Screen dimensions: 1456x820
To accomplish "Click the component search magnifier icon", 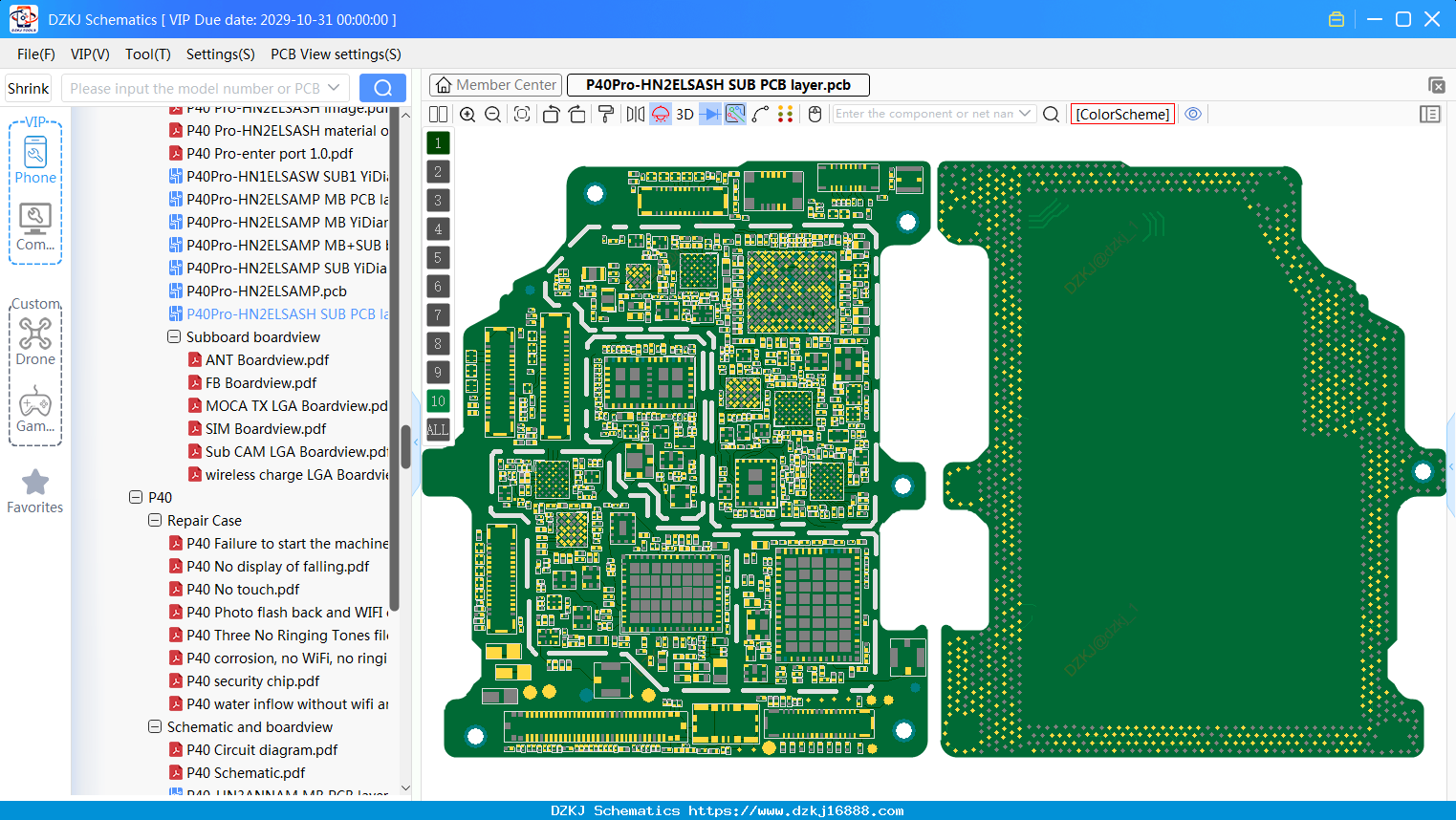I will coord(1051,114).
